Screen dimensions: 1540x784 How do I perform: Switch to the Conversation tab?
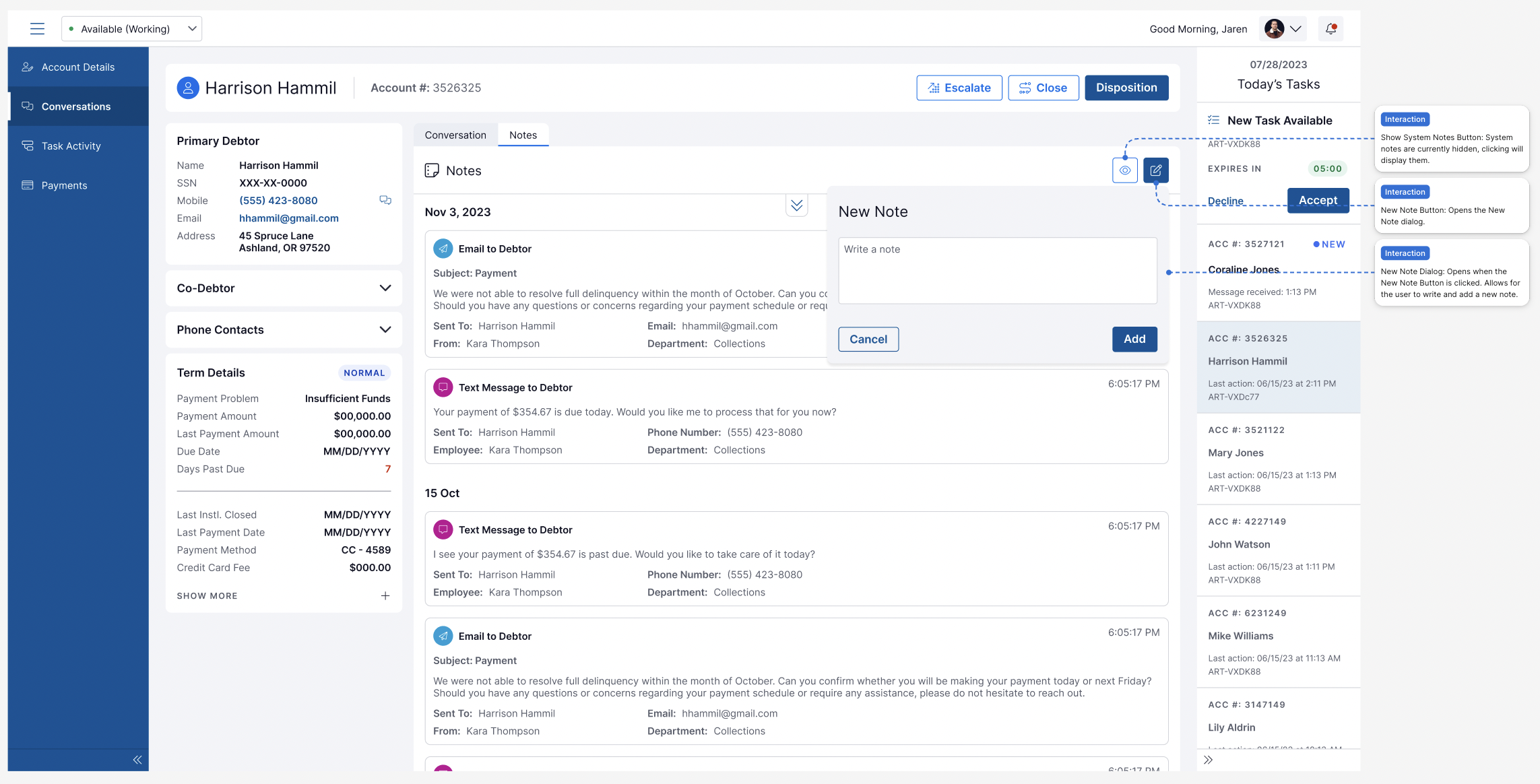455,135
